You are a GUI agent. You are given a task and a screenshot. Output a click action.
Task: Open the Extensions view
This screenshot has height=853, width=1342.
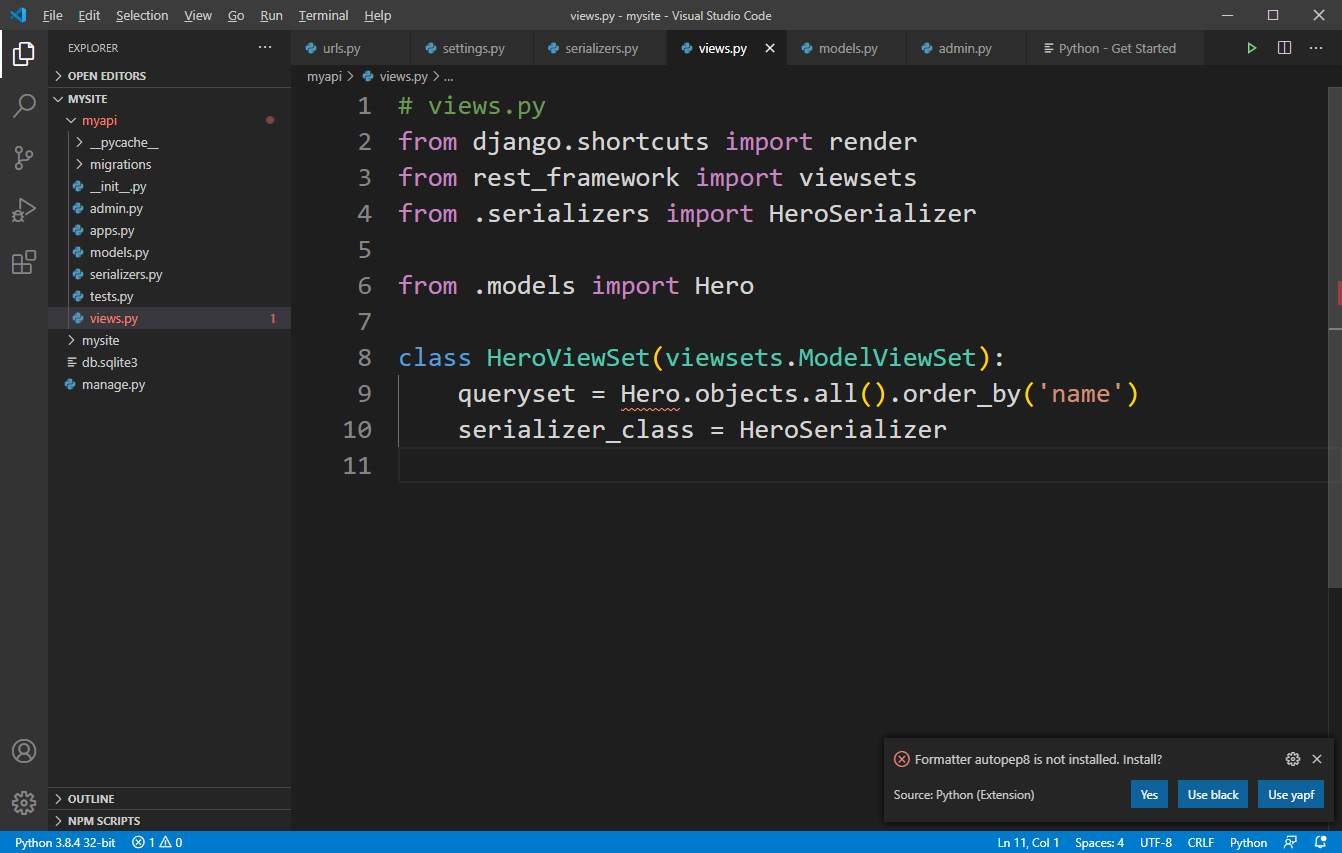tap(24, 262)
